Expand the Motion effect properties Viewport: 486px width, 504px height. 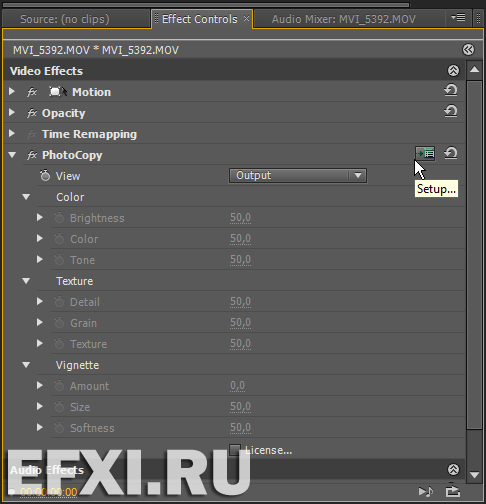12,91
